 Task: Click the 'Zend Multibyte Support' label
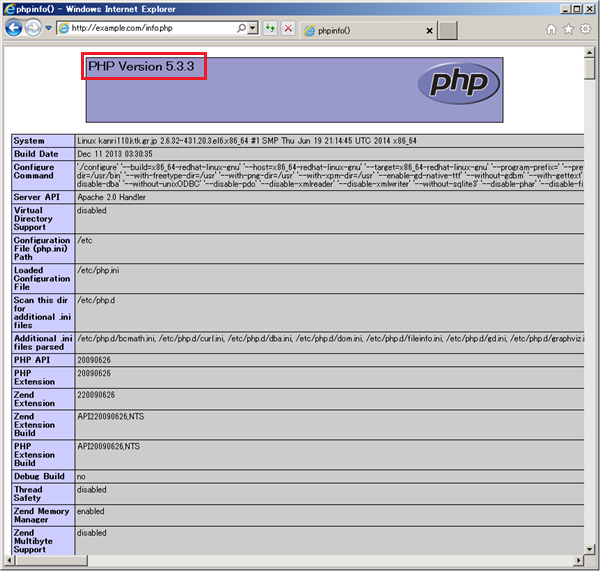point(33,541)
